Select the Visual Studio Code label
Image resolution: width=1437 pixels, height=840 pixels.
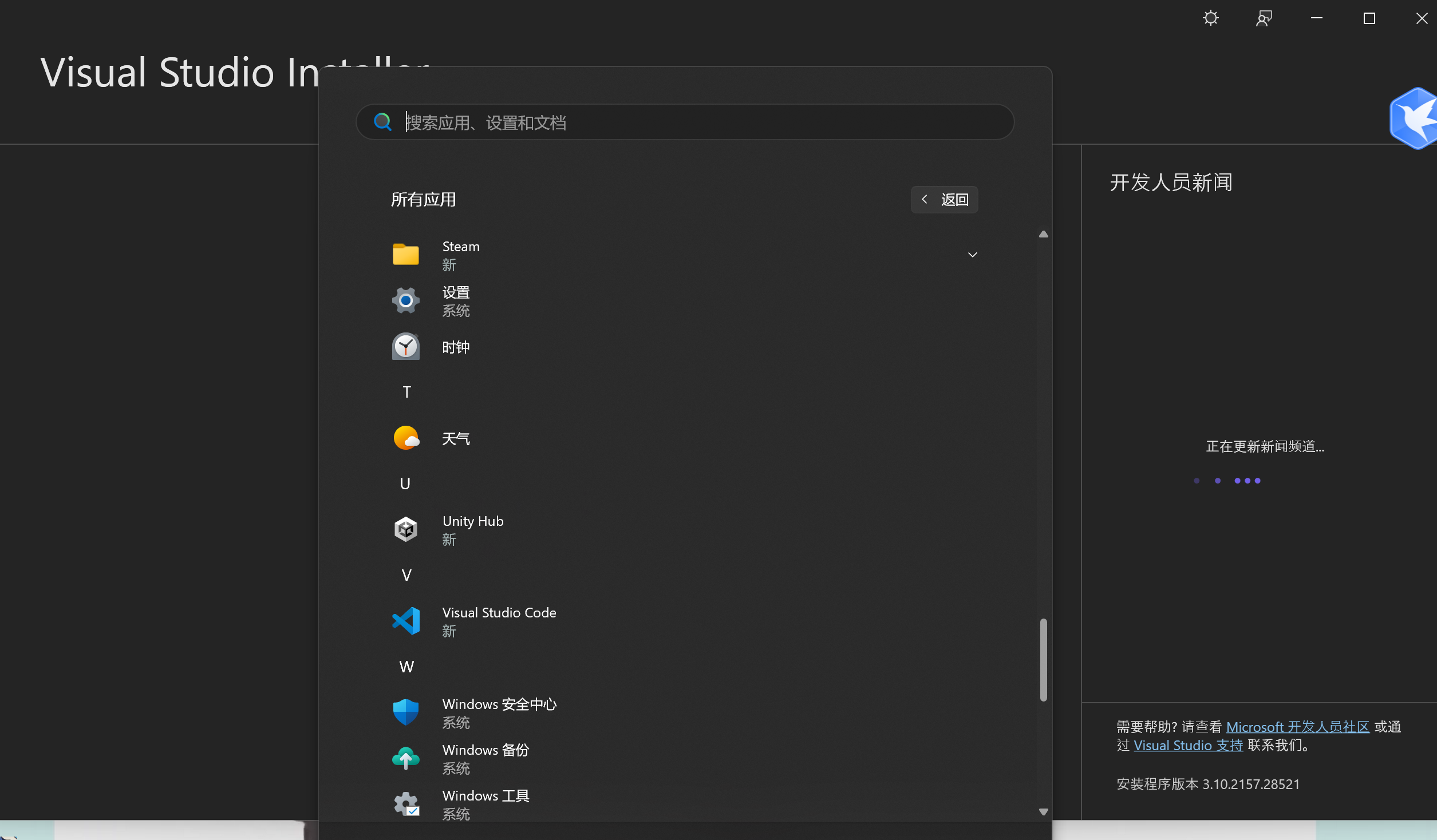[499, 613]
